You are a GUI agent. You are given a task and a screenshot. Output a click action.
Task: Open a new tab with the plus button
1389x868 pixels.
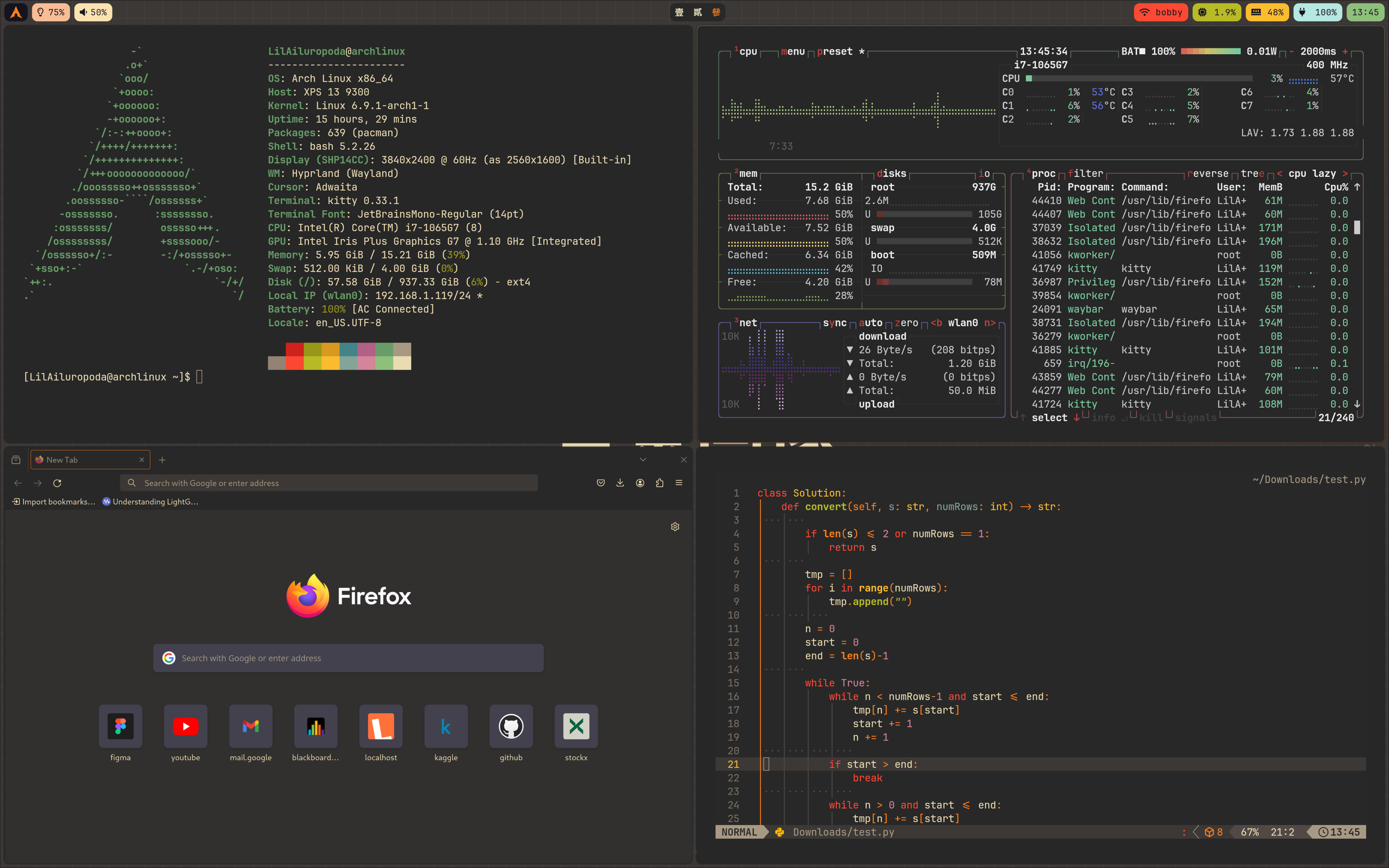click(x=162, y=460)
